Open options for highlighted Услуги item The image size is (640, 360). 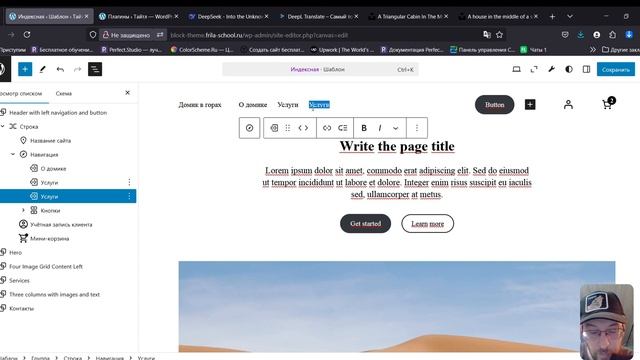pos(129,196)
